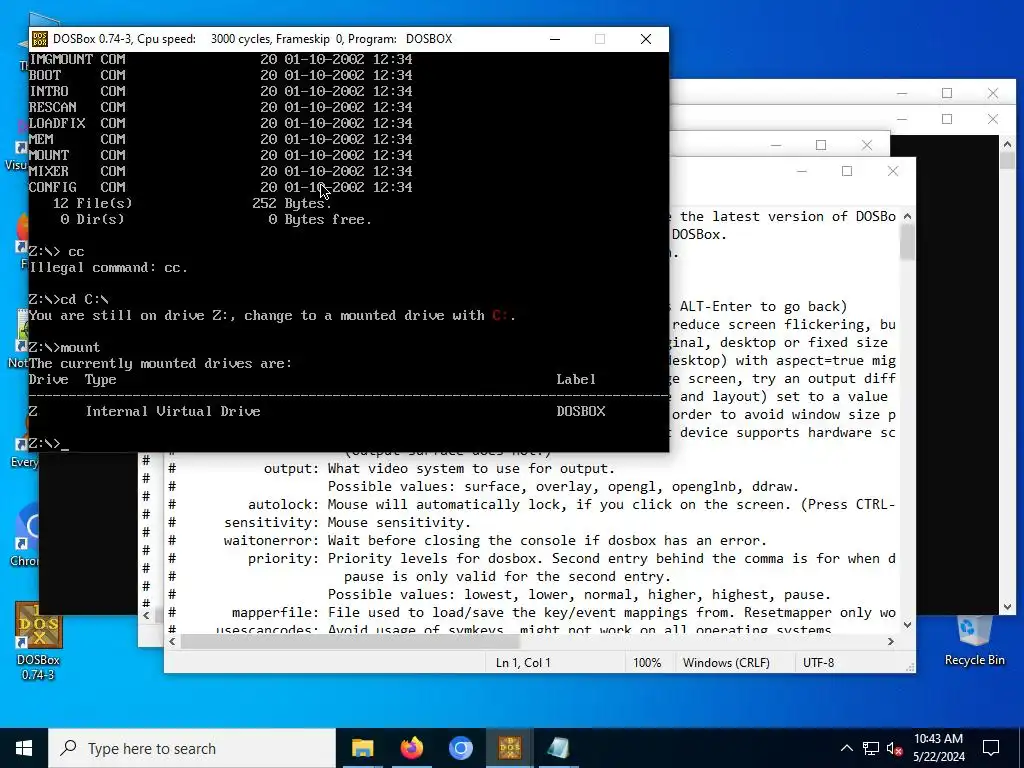Click Windows (CRLF) status entry
The width and height of the screenshot is (1024, 768).
point(726,663)
